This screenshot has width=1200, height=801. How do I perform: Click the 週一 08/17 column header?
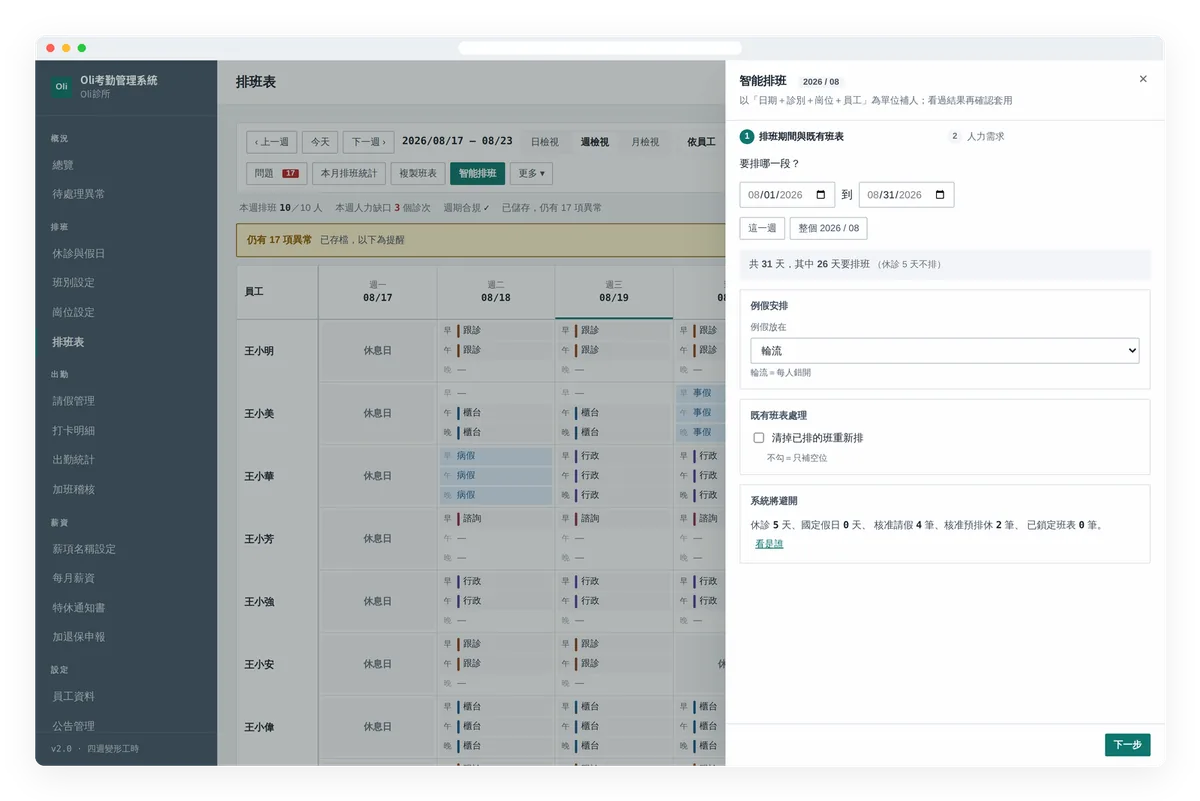click(378, 292)
